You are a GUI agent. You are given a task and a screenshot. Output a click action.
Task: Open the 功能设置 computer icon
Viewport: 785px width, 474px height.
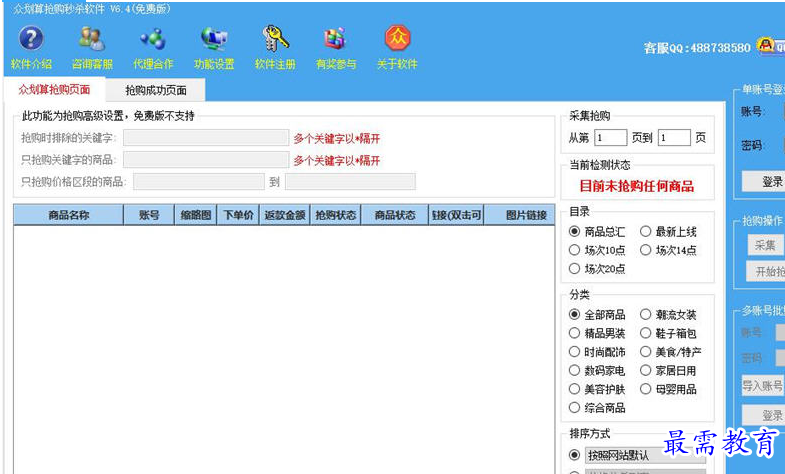point(214,39)
